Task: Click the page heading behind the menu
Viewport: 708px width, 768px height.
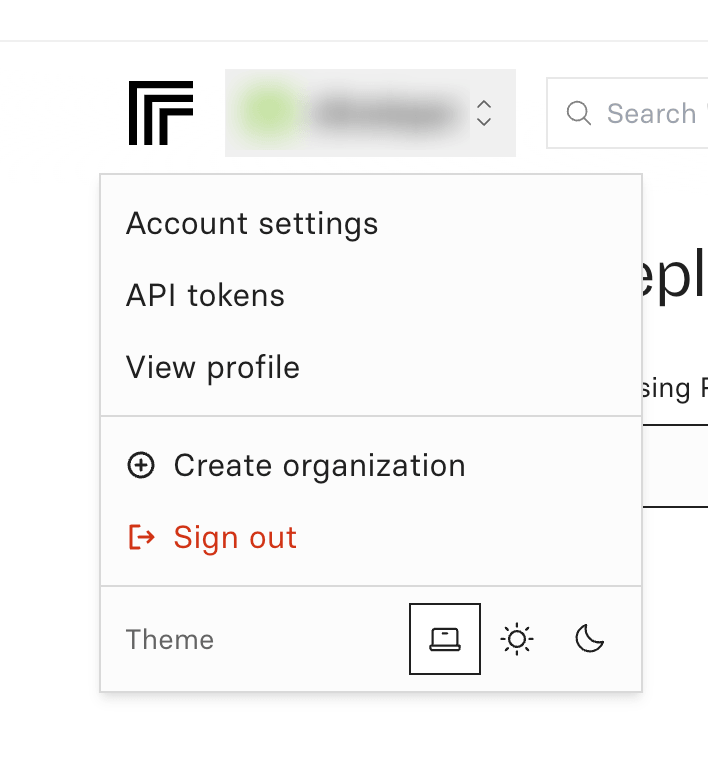Action: click(674, 277)
